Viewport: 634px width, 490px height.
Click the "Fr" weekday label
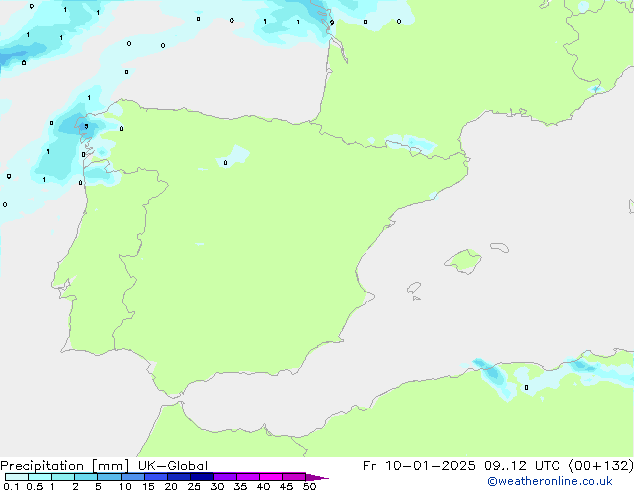[370, 466]
